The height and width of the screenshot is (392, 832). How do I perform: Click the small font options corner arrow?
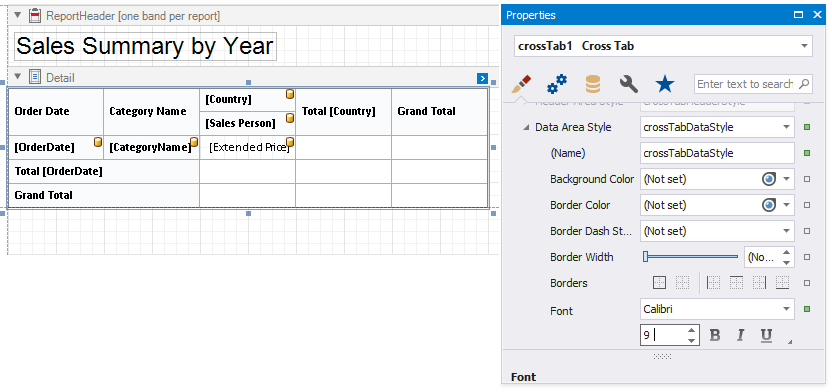(x=790, y=342)
